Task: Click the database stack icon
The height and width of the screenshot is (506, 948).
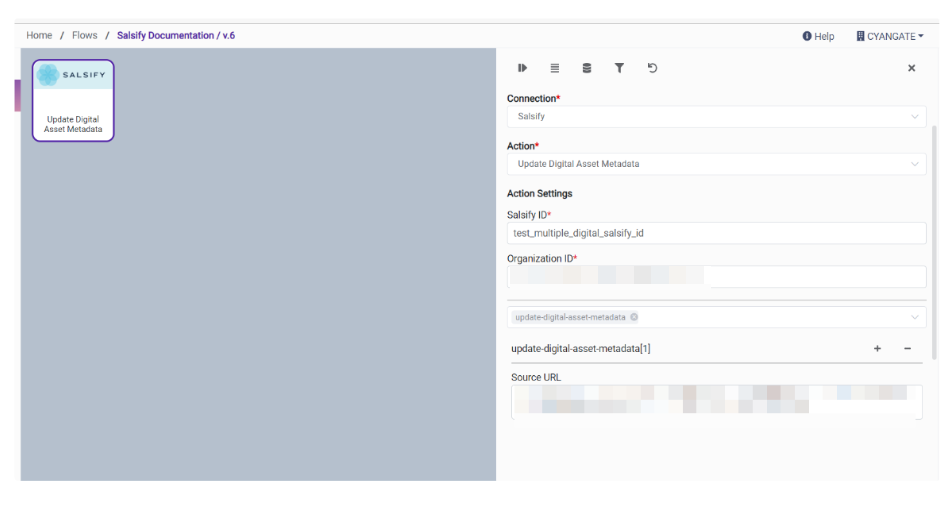Action: [587, 68]
